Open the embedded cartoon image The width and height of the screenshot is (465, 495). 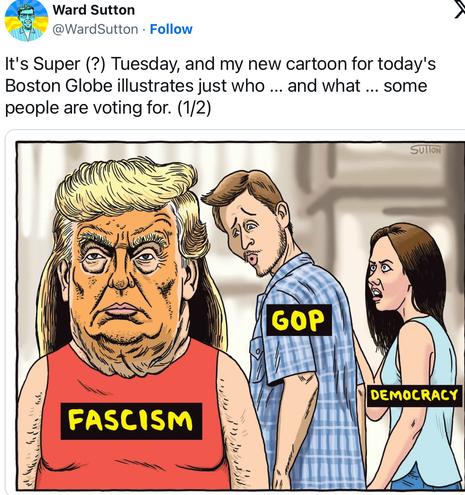(x=241, y=316)
